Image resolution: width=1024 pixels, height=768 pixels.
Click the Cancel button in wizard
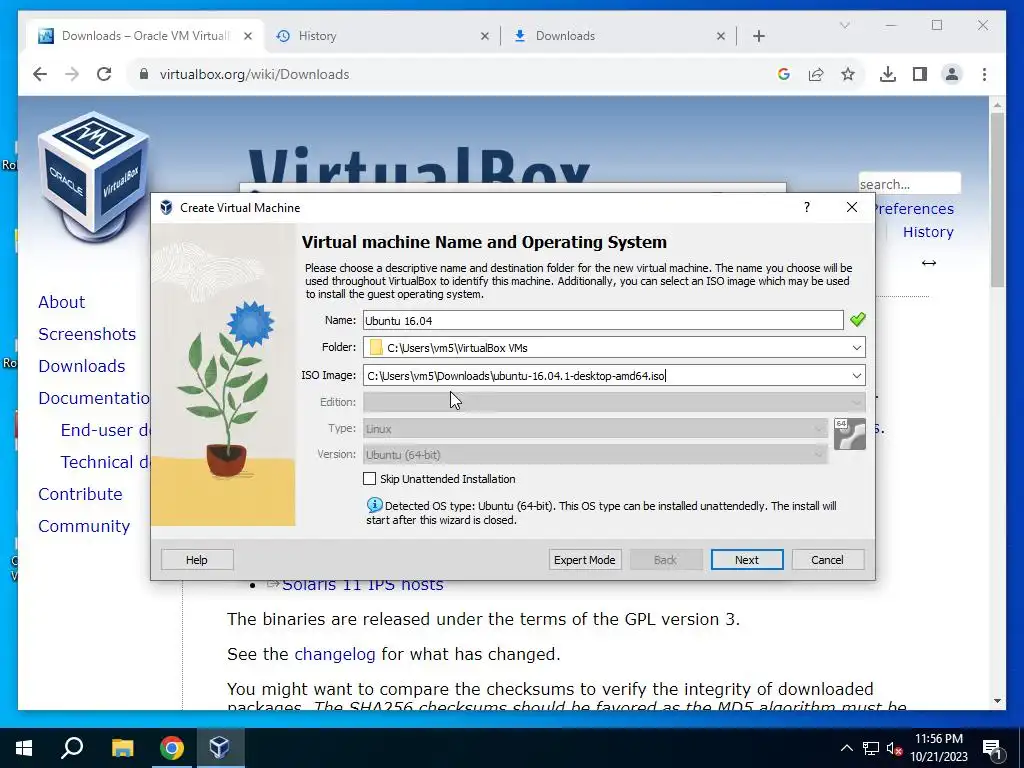tap(827, 560)
